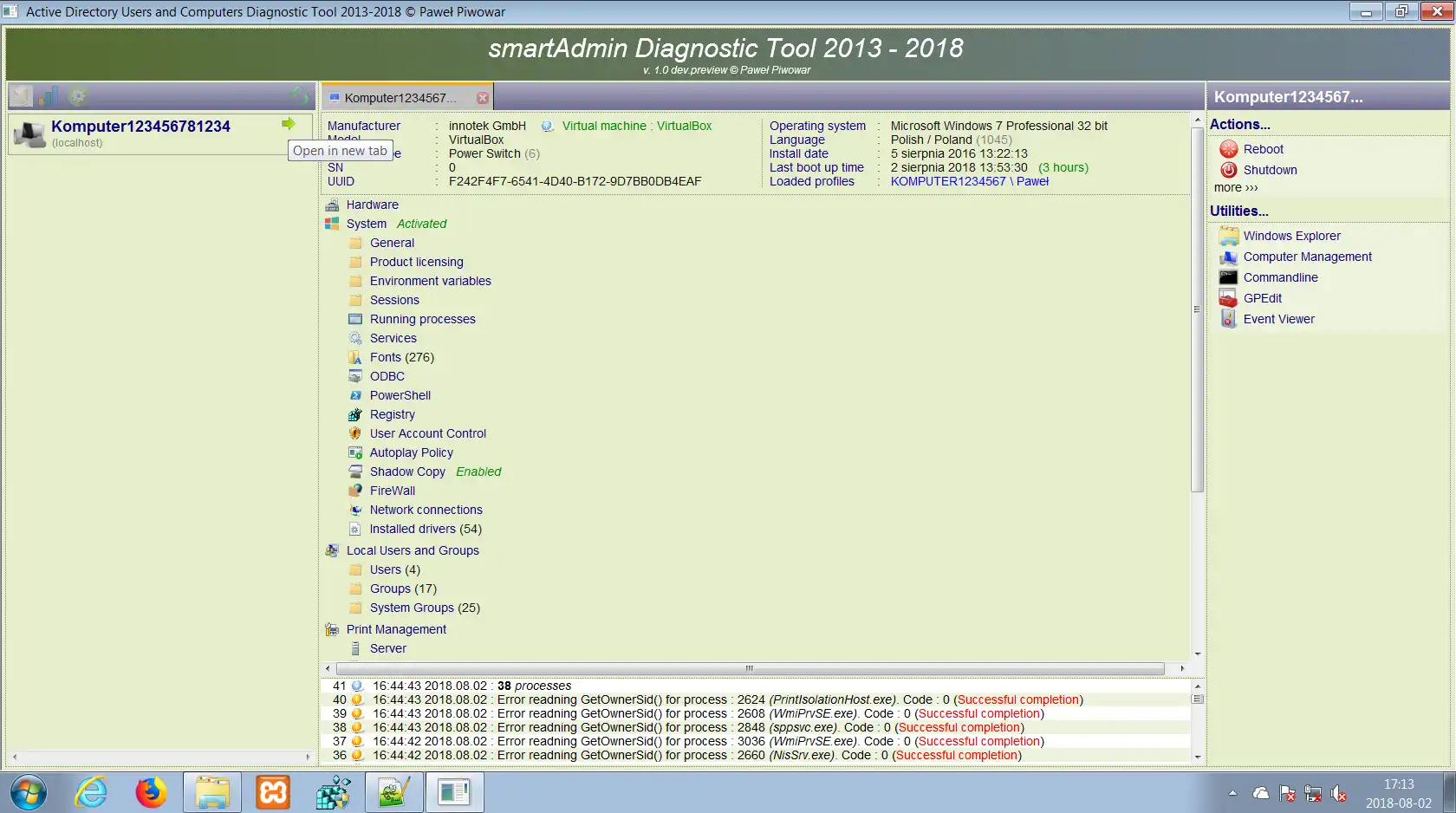Open the General item

click(392, 243)
